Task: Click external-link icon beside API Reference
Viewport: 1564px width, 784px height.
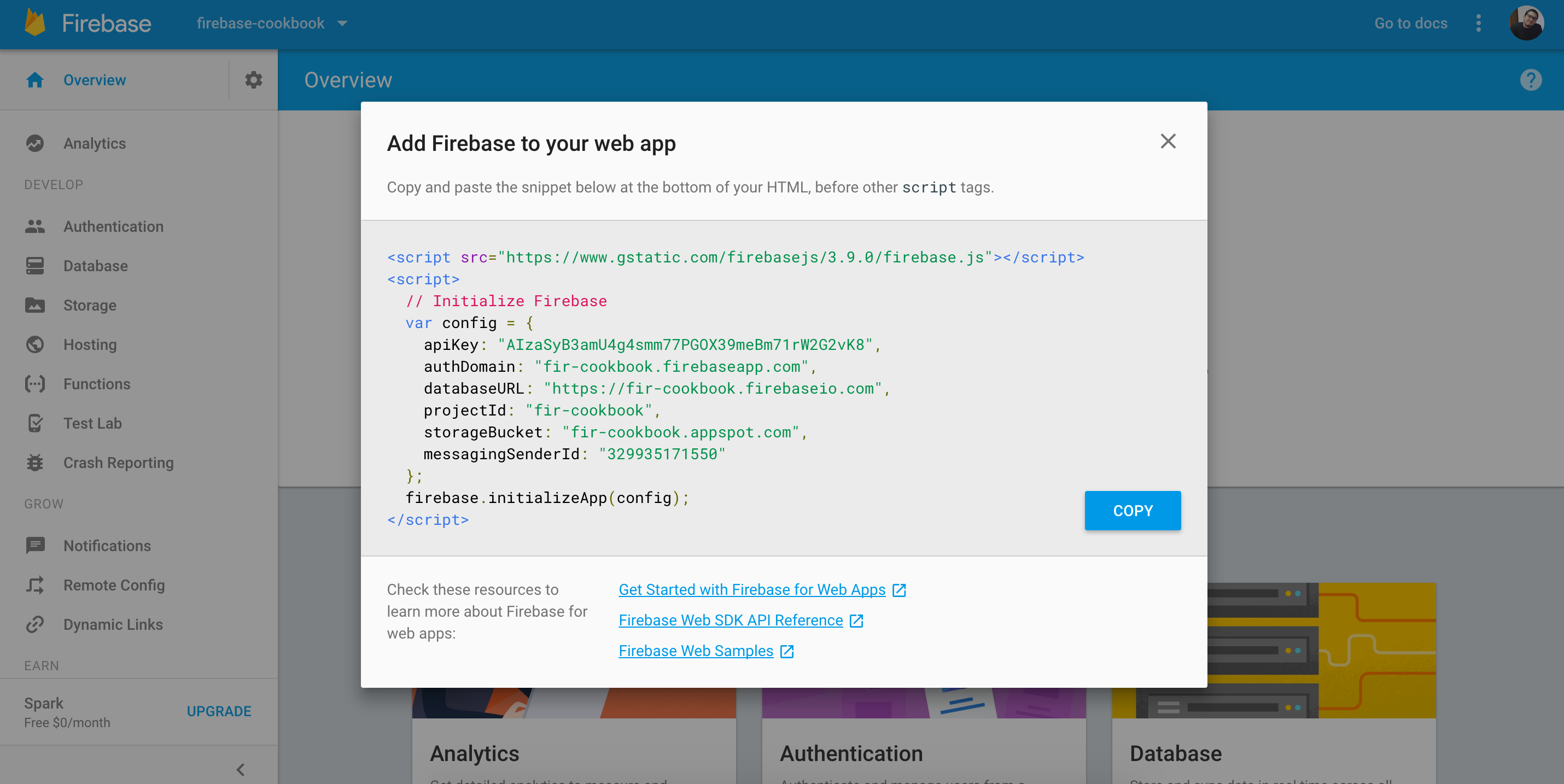Action: (857, 620)
